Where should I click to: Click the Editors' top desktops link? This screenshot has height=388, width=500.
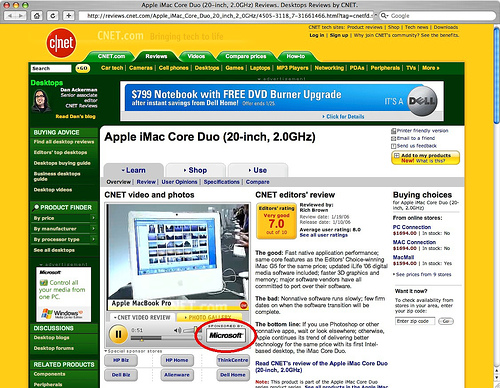click(60, 152)
